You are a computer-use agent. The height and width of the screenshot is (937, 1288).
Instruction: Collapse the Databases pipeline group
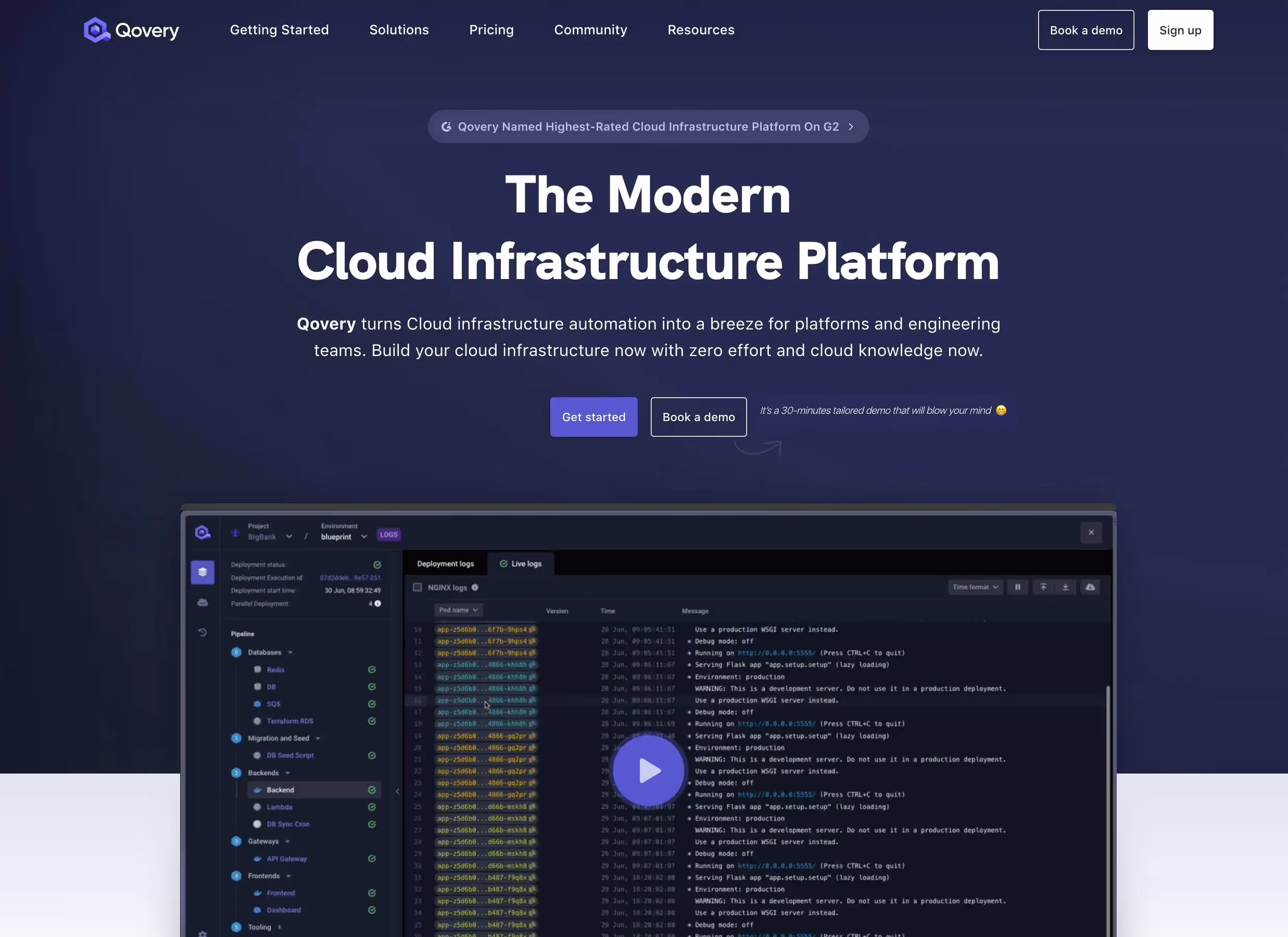pyautogui.click(x=290, y=652)
